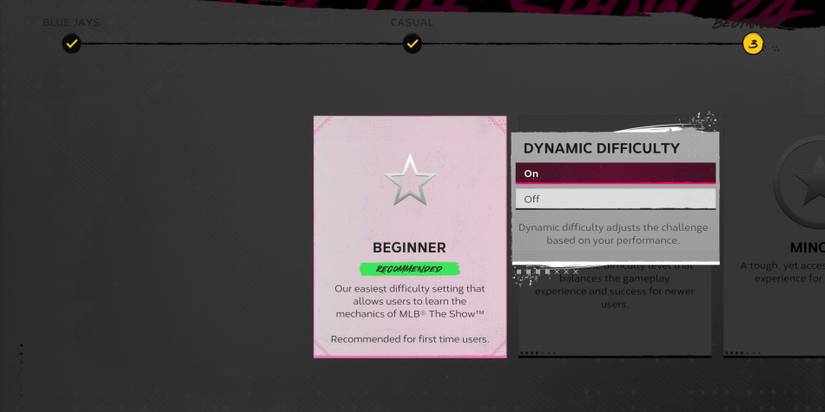Click the Blue Jays step checkmark
This screenshot has height=412, width=825.
point(71,44)
